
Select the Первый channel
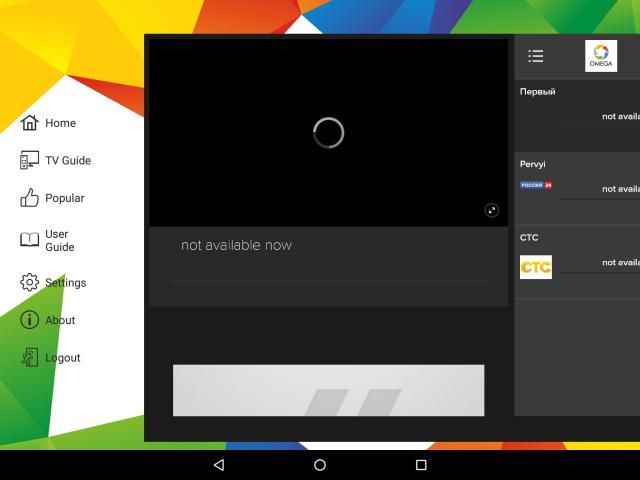click(x=578, y=115)
